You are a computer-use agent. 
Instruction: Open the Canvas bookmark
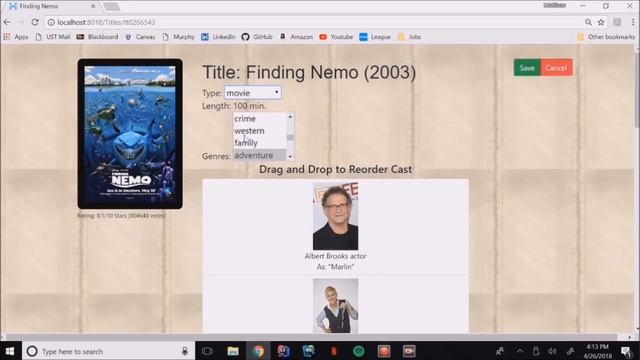tap(140, 37)
